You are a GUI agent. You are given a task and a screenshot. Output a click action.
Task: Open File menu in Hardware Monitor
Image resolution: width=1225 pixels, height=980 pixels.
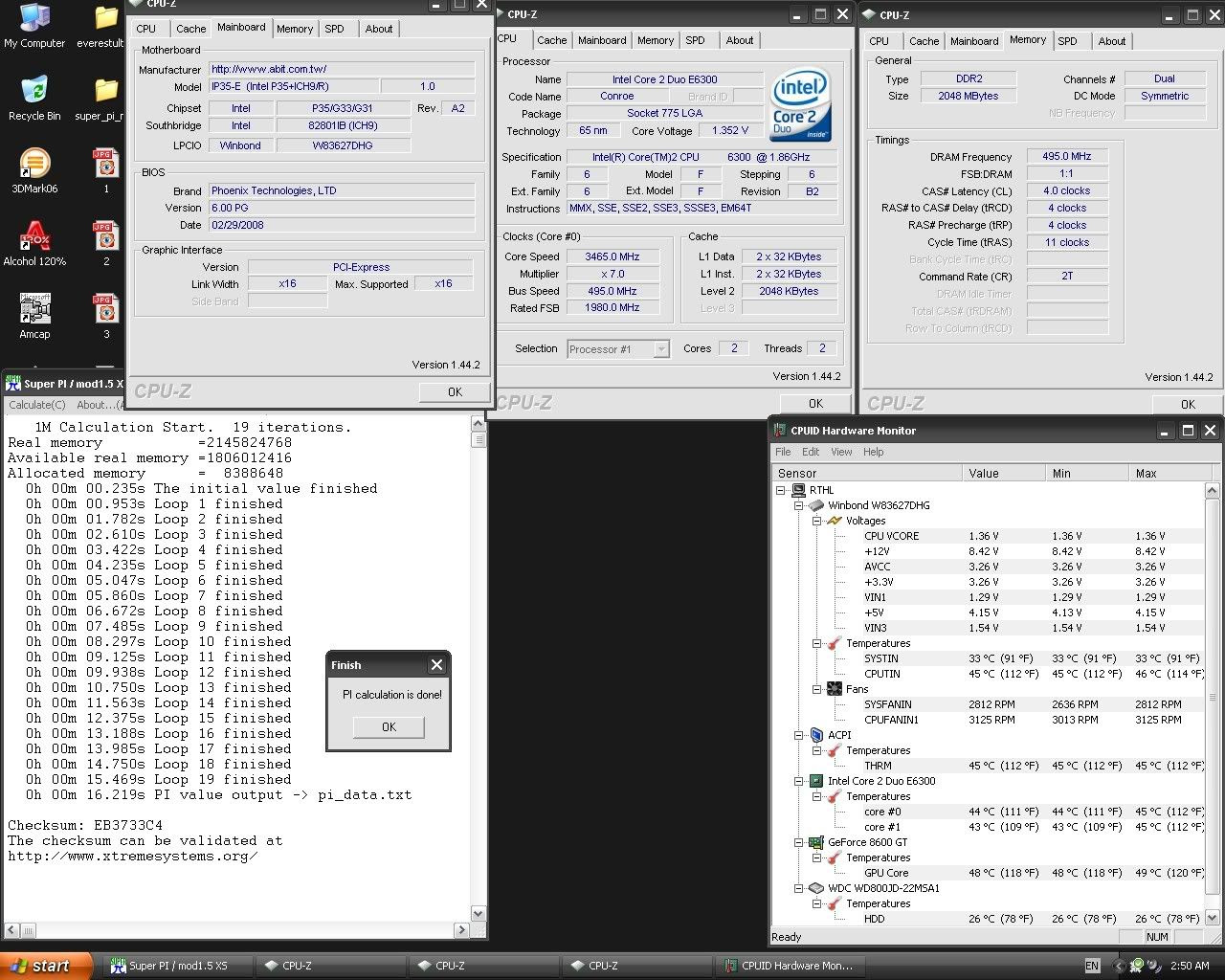[783, 452]
